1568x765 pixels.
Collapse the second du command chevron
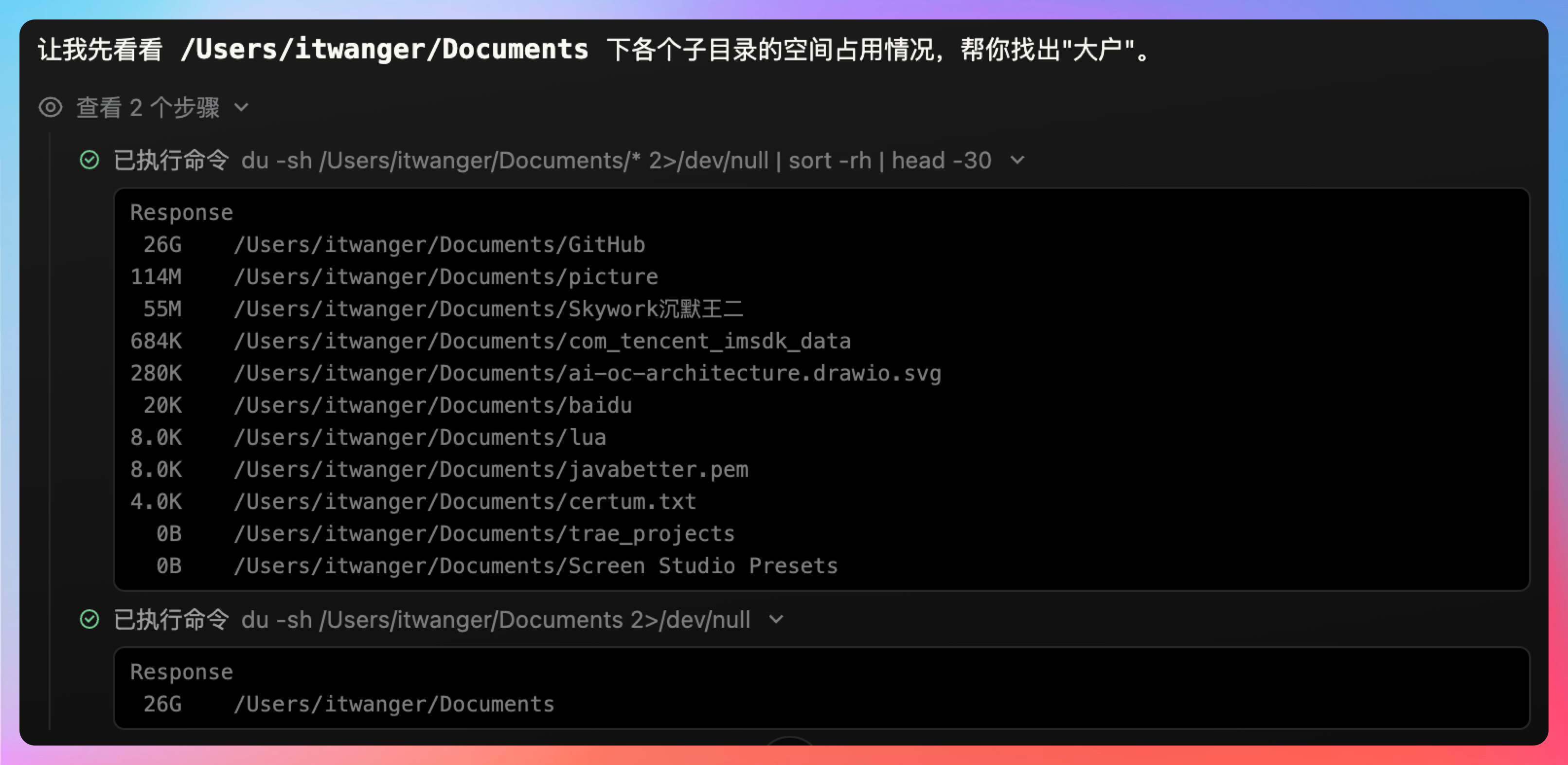tap(776, 619)
